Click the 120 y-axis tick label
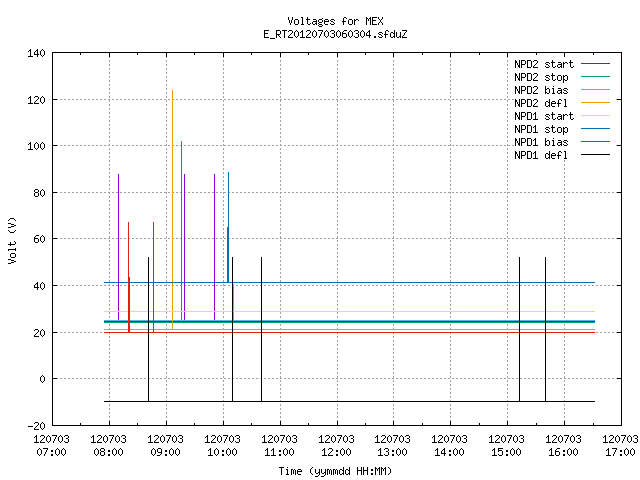The width and height of the screenshot is (640, 480). coord(36,100)
